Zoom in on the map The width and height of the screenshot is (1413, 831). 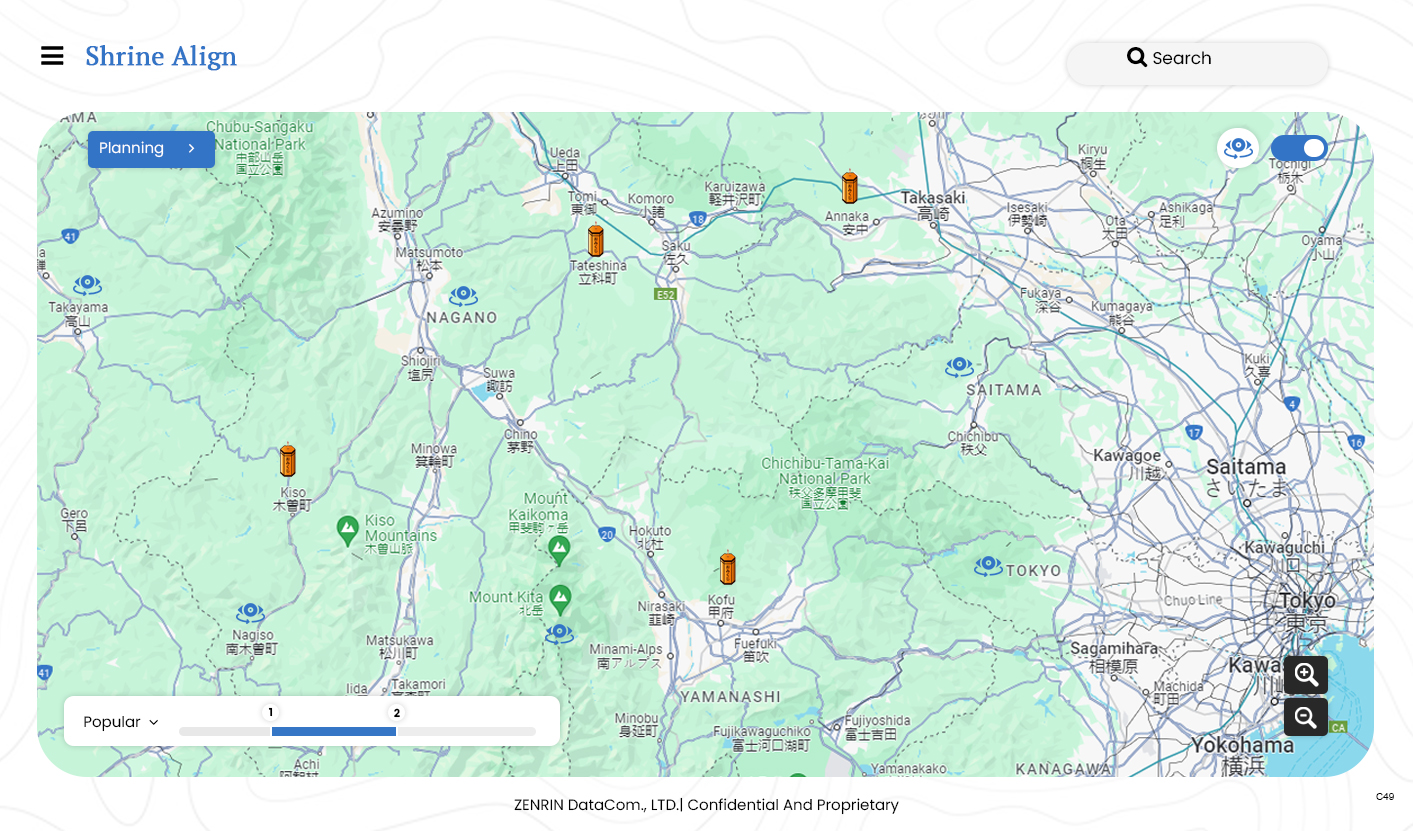[1306, 675]
